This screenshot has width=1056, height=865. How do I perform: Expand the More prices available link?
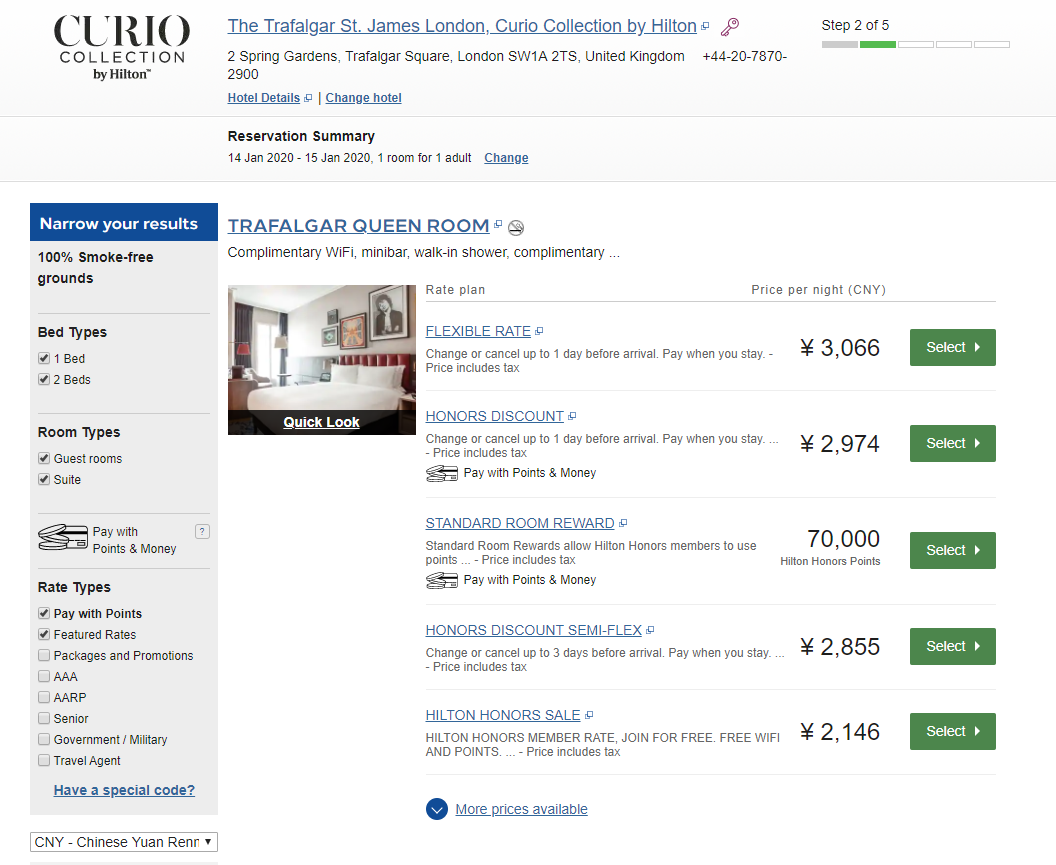click(x=521, y=809)
